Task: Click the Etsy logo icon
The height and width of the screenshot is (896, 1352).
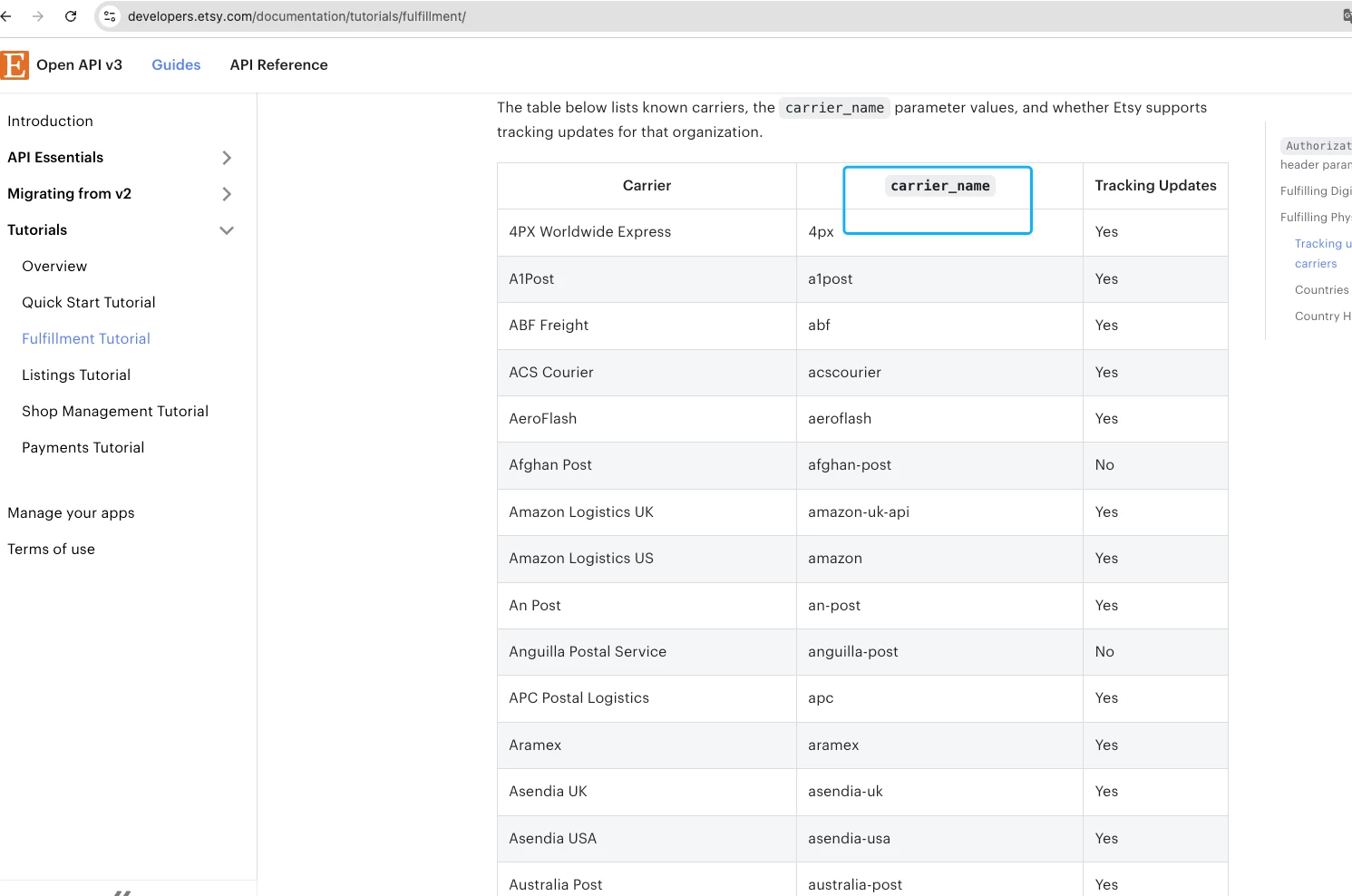Action: [15, 65]
